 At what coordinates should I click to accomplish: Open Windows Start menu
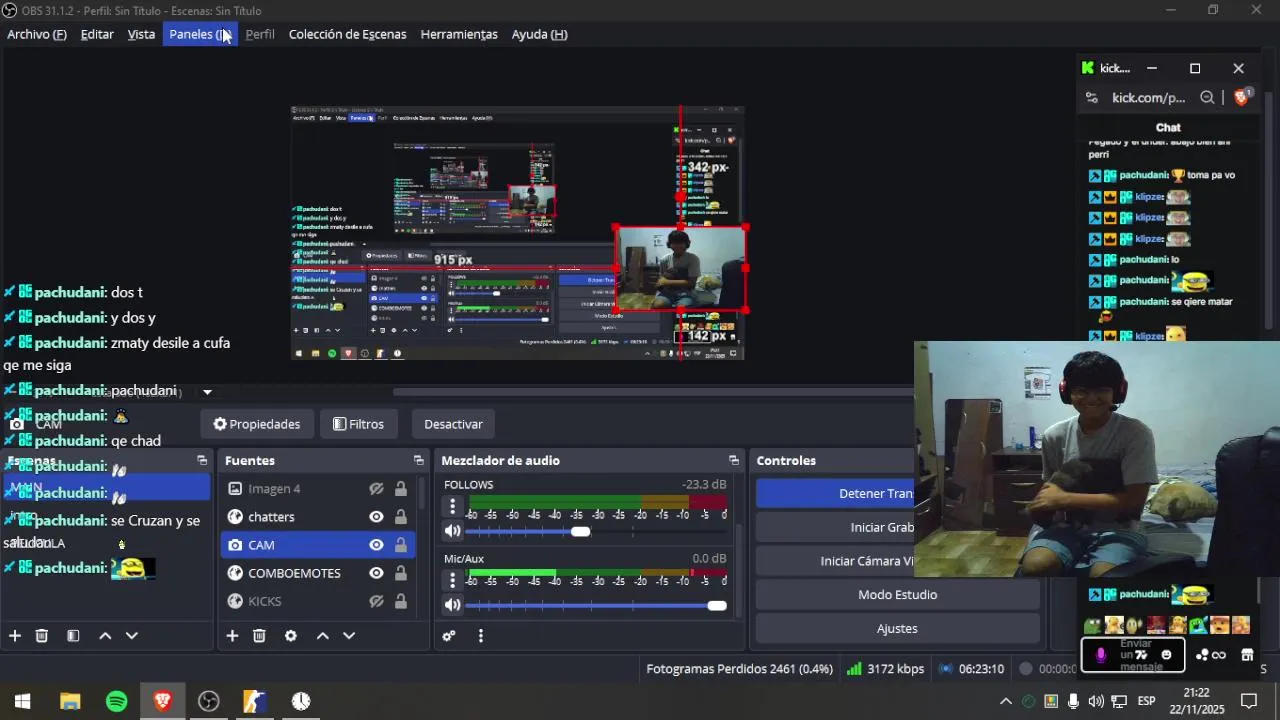[22, 701]
